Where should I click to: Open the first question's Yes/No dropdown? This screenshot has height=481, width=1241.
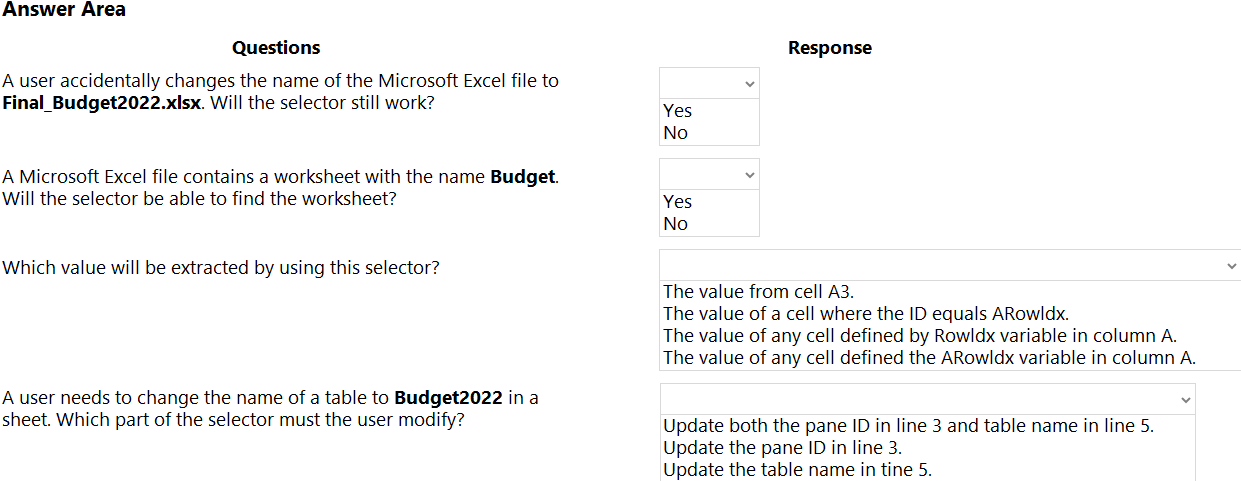[x=709, y=83]
